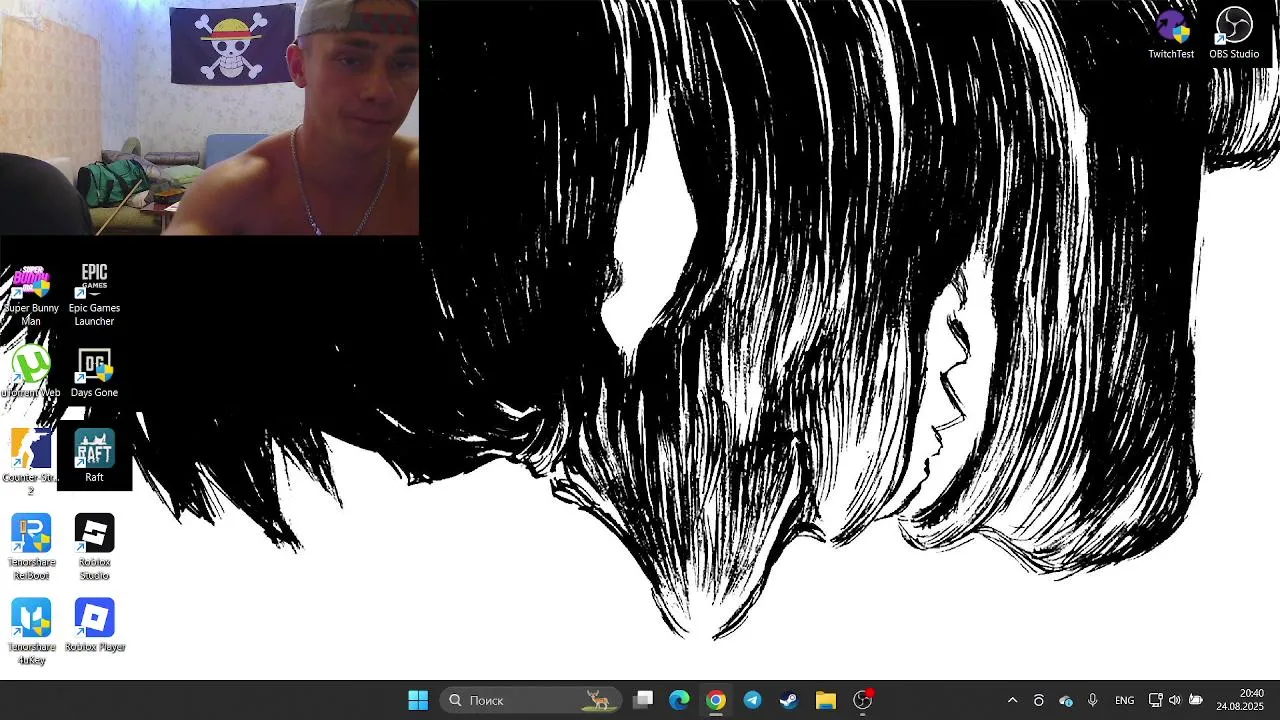Viewport: 1280px width, 720px height.
Task: Select the Tenorshare 4uKey desktop icon
Action: (31, 632)
